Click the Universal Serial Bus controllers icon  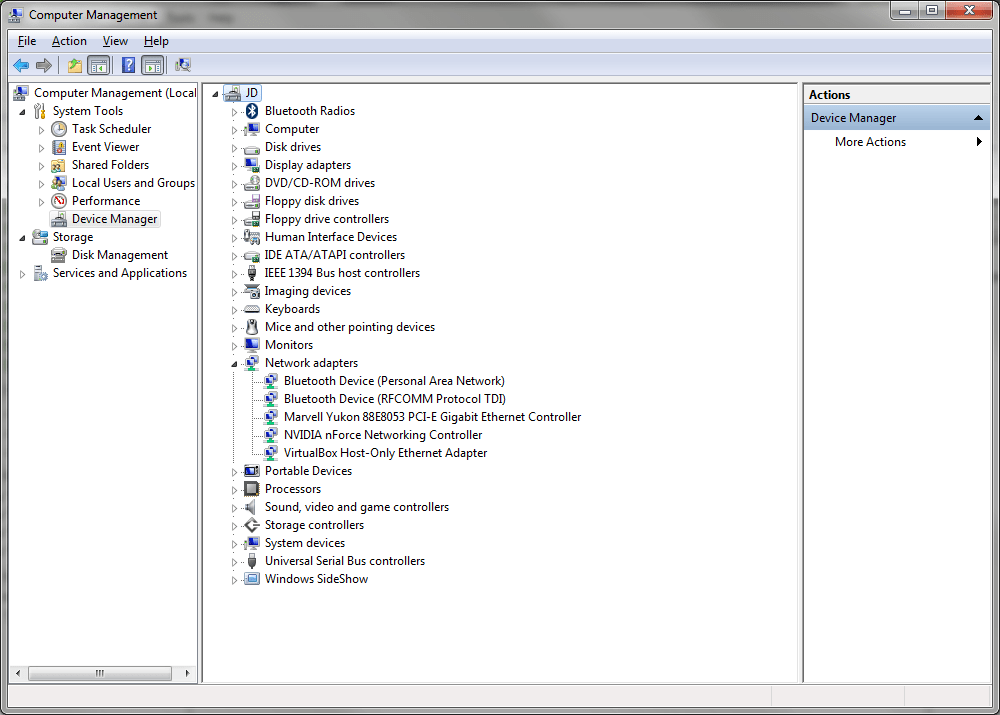click(x=252, y=561)
